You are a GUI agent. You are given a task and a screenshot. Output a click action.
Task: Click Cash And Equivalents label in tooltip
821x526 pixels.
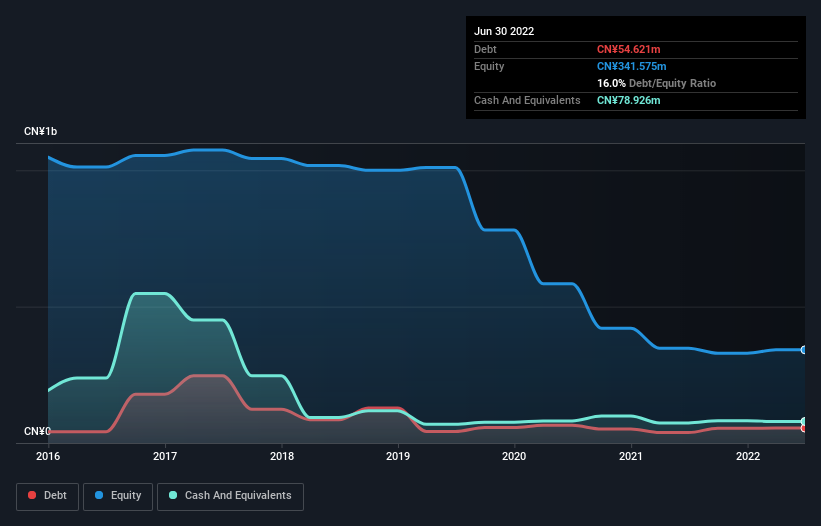point(527,100)
